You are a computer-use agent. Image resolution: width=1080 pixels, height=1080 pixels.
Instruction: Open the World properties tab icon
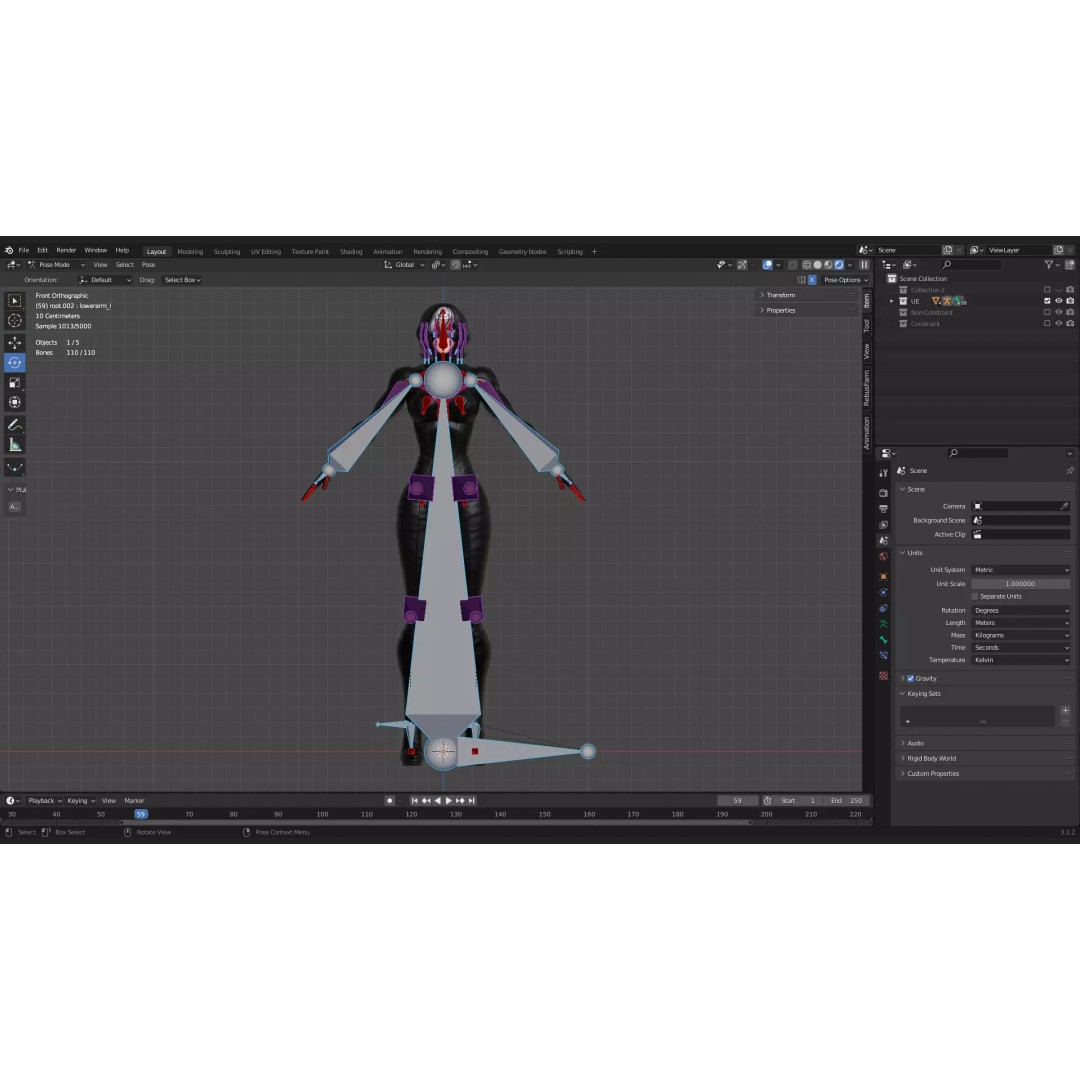(x=884, y=557)
